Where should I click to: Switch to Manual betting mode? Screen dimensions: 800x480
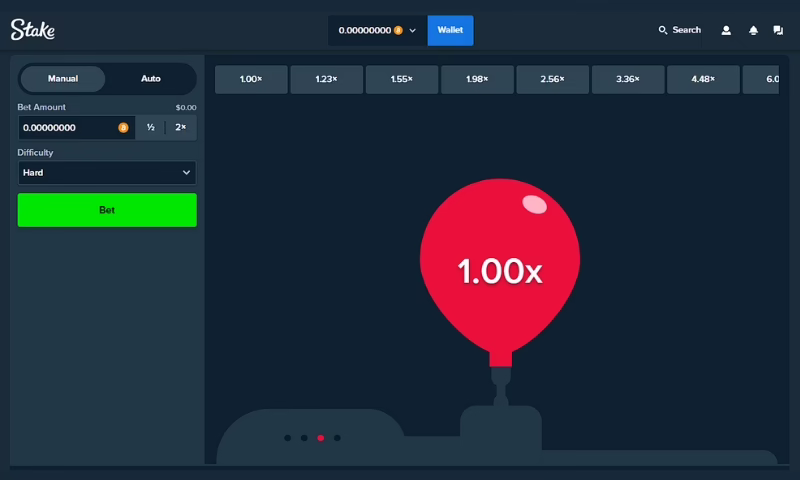(x=63, y=79)
